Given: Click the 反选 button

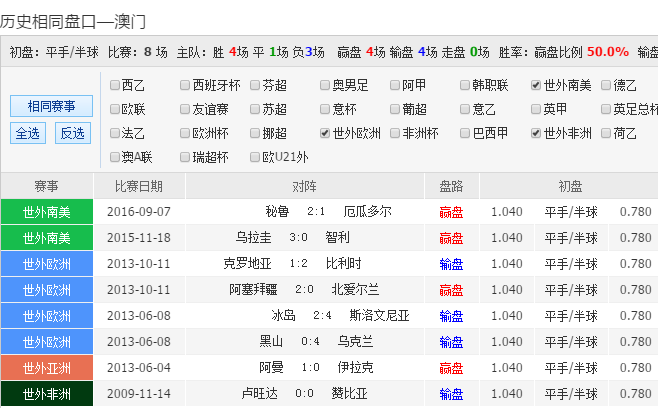Looking at the screenshot, I should tap(73, 133).
